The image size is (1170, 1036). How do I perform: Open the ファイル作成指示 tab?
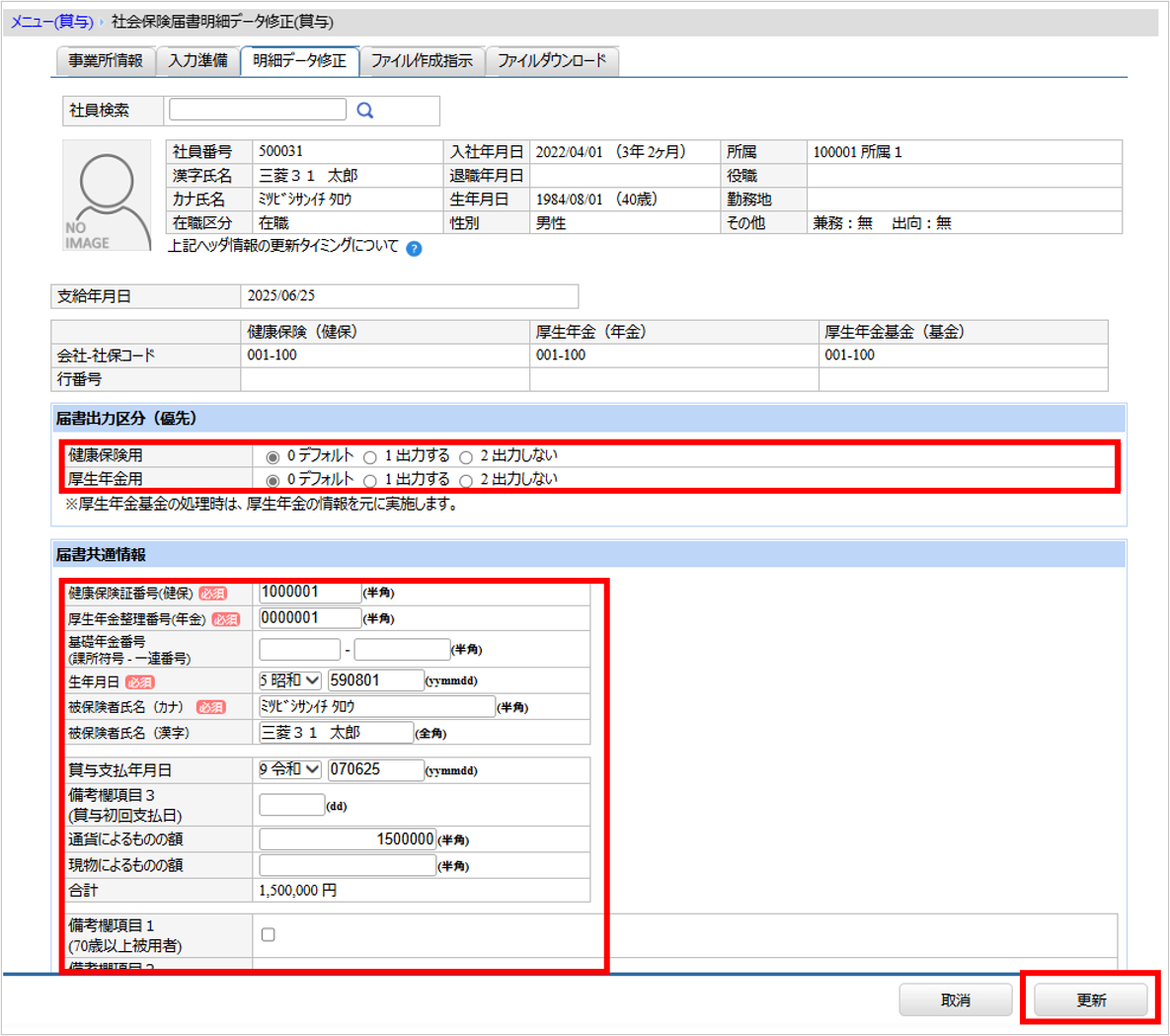422,60
